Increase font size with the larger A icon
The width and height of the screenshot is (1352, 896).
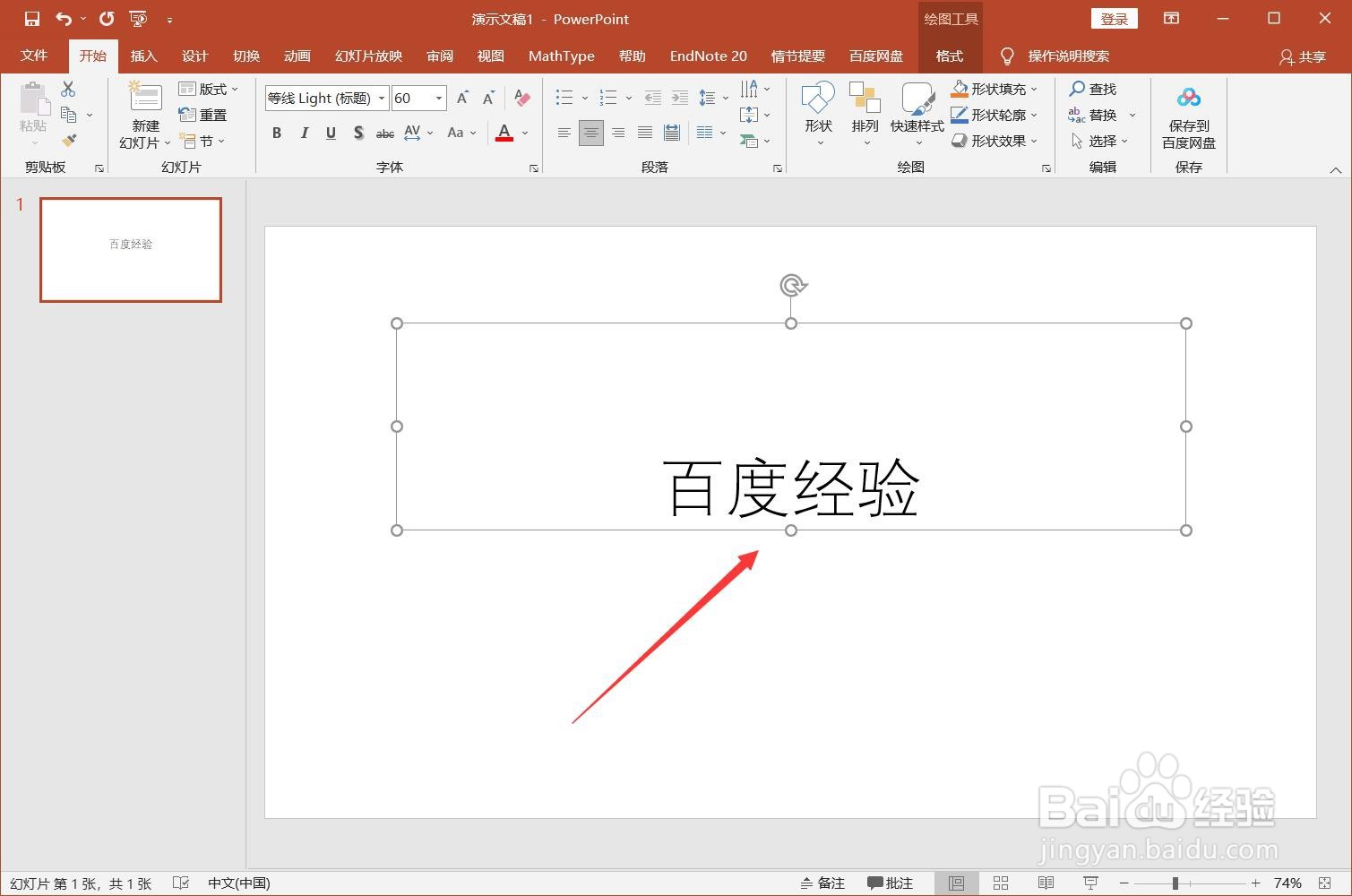pos(462,99)
